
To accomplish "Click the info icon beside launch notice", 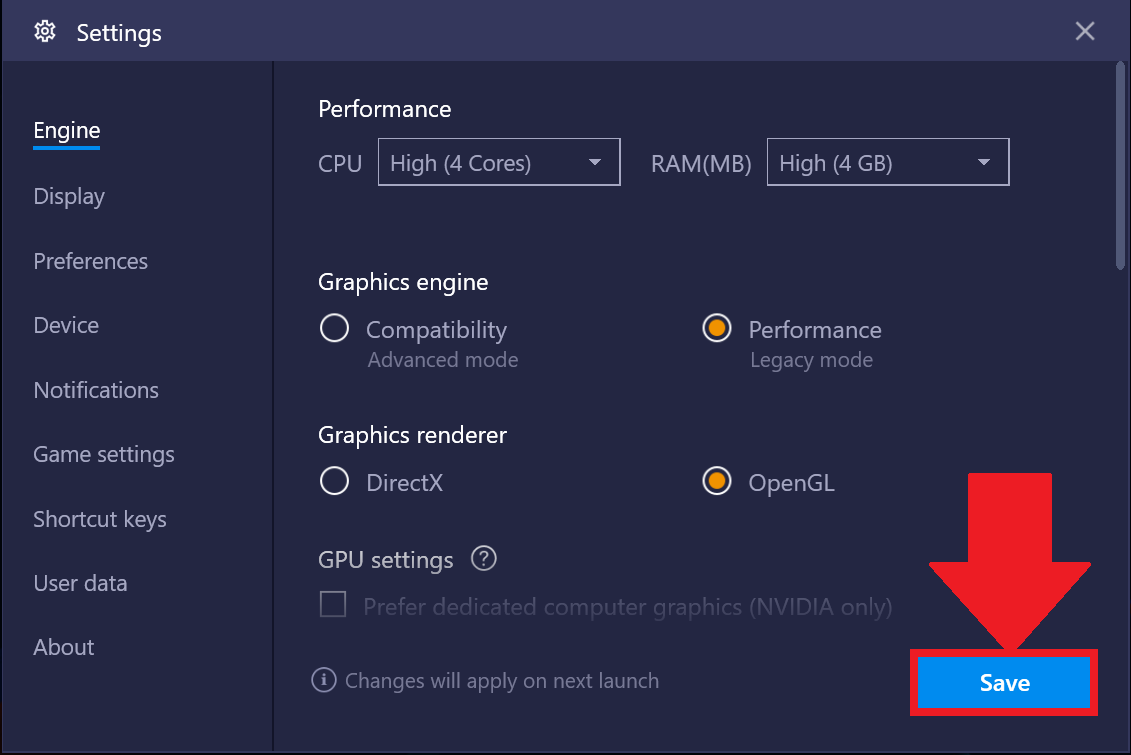I will 324,680.
